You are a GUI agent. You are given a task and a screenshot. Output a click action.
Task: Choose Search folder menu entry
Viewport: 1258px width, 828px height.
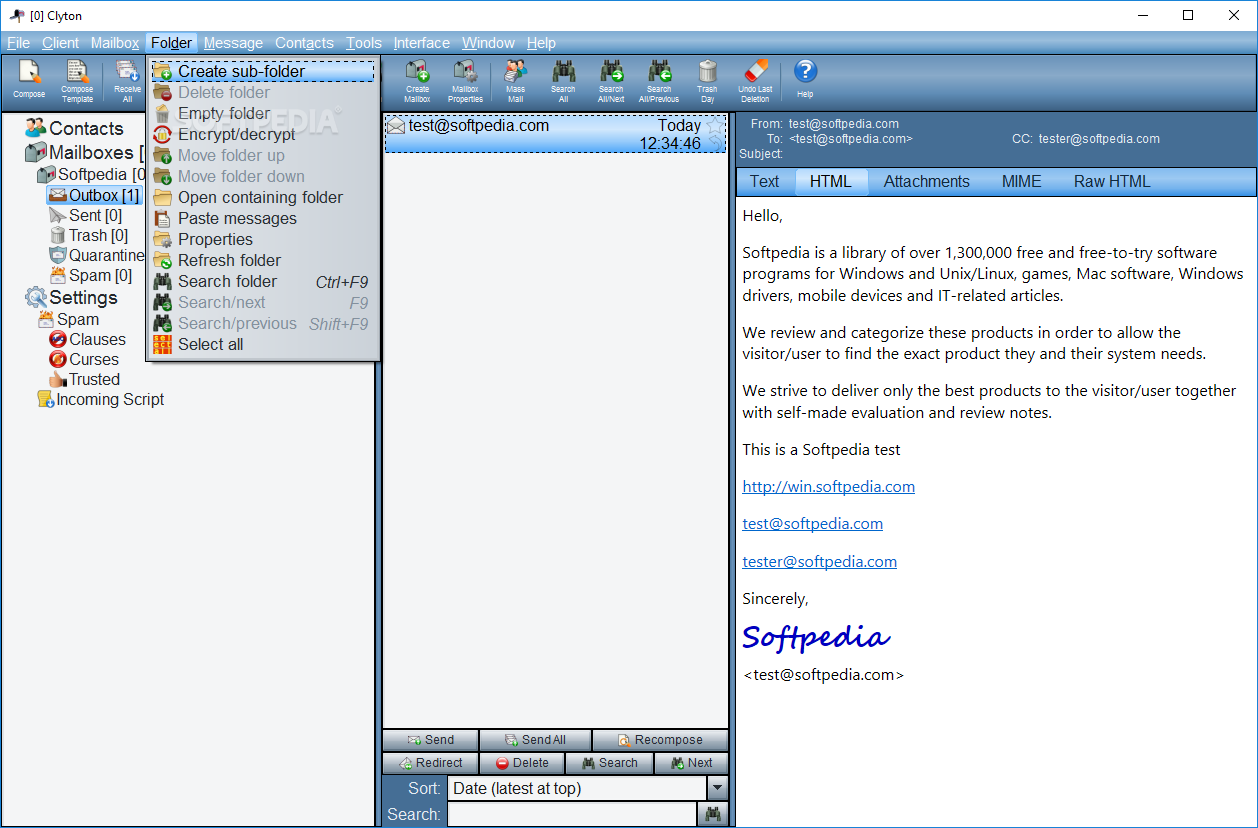pyautogui.click(x=263, y=281)
